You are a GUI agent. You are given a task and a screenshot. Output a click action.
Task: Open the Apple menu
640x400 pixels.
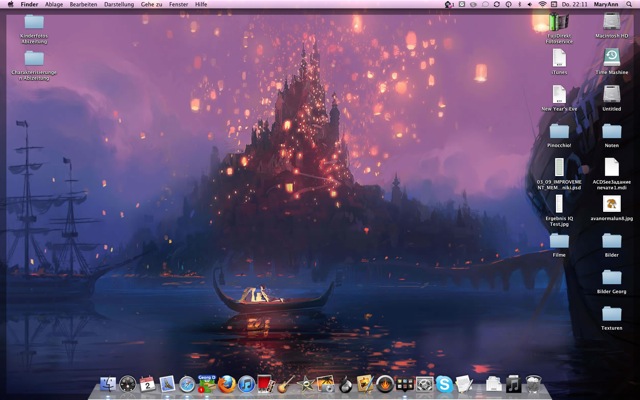[9, 4]
